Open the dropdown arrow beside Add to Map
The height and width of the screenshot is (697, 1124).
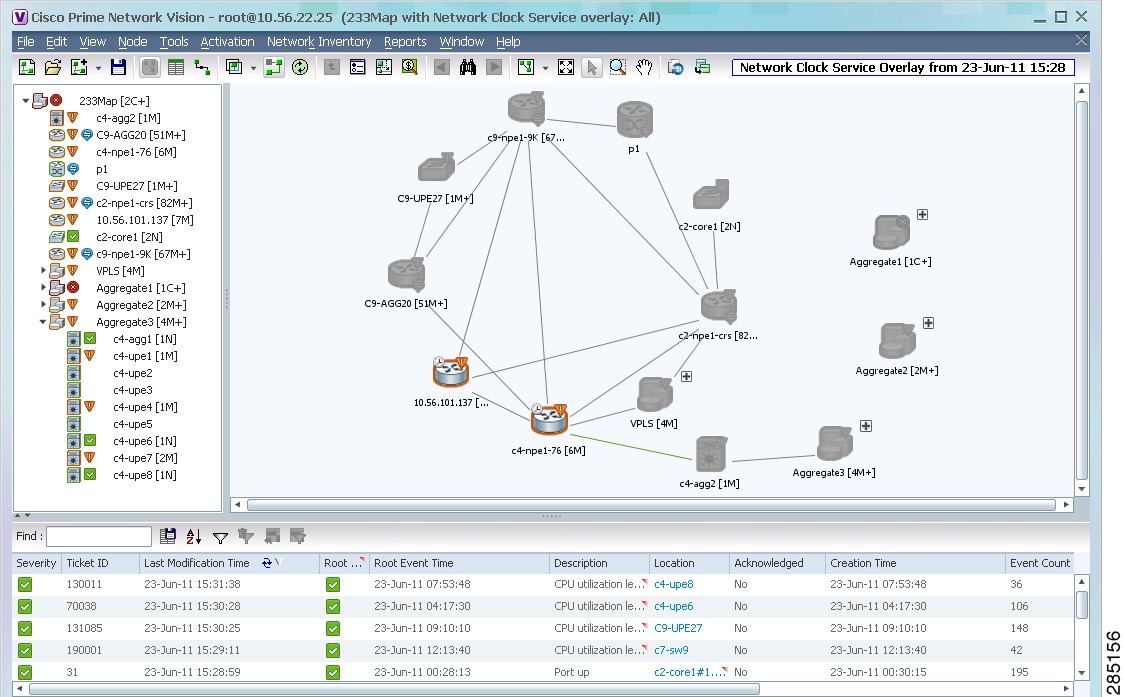tap(98, 68)
